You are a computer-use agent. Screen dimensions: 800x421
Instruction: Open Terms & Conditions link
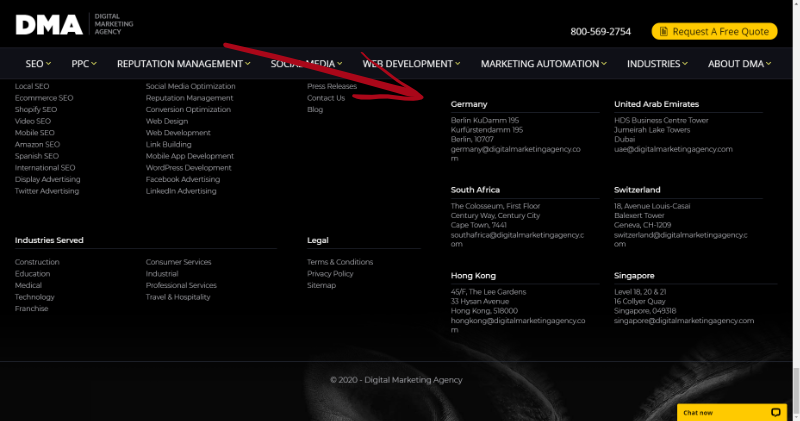(340, 262)
